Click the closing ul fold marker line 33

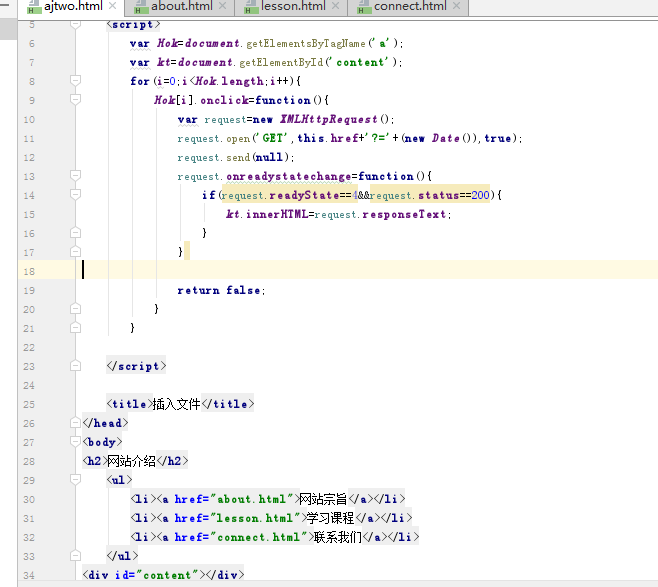coord(76,556)
